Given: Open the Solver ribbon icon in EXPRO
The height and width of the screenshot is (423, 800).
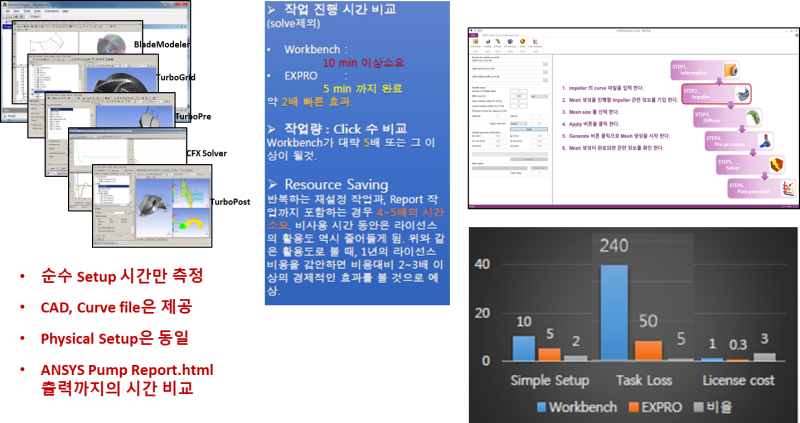Looking at the screenshot, I should [x=522, y=43].
